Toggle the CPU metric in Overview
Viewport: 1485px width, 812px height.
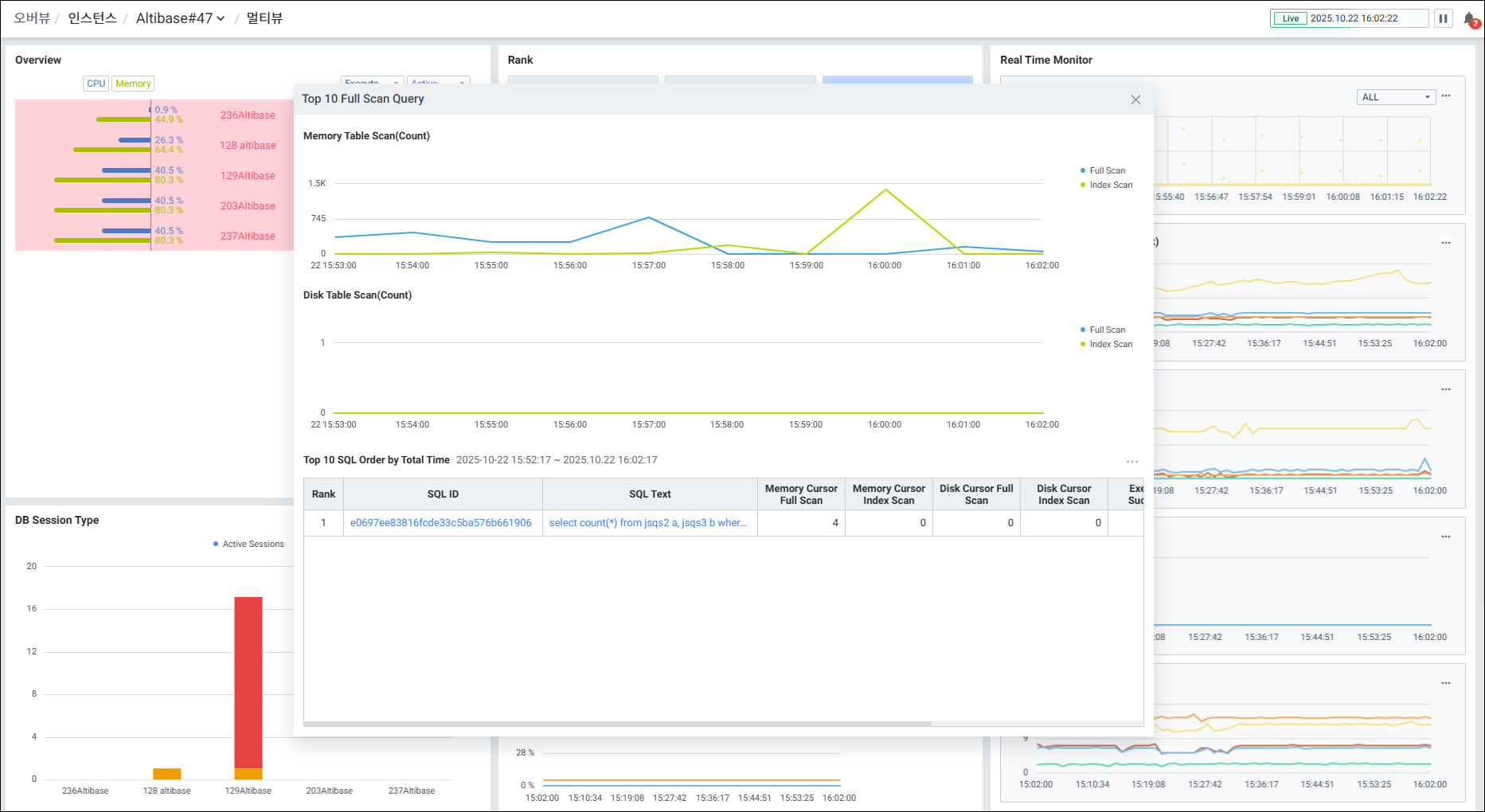tap(96, 84)
